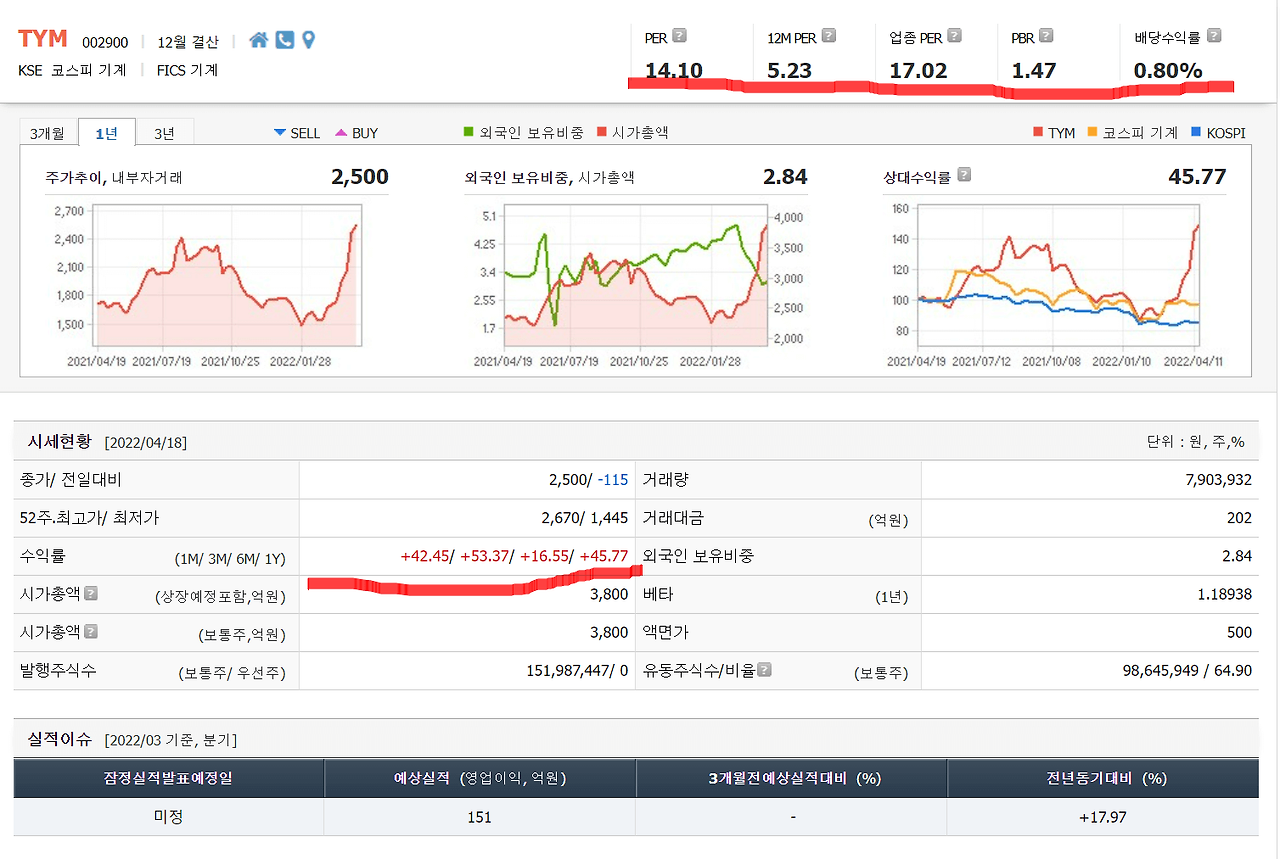Click year-over-year value +17.97
Image resolution: width=1280 pixels, height=859 pixels.
pyautogui.click(x=1103, y=817)
